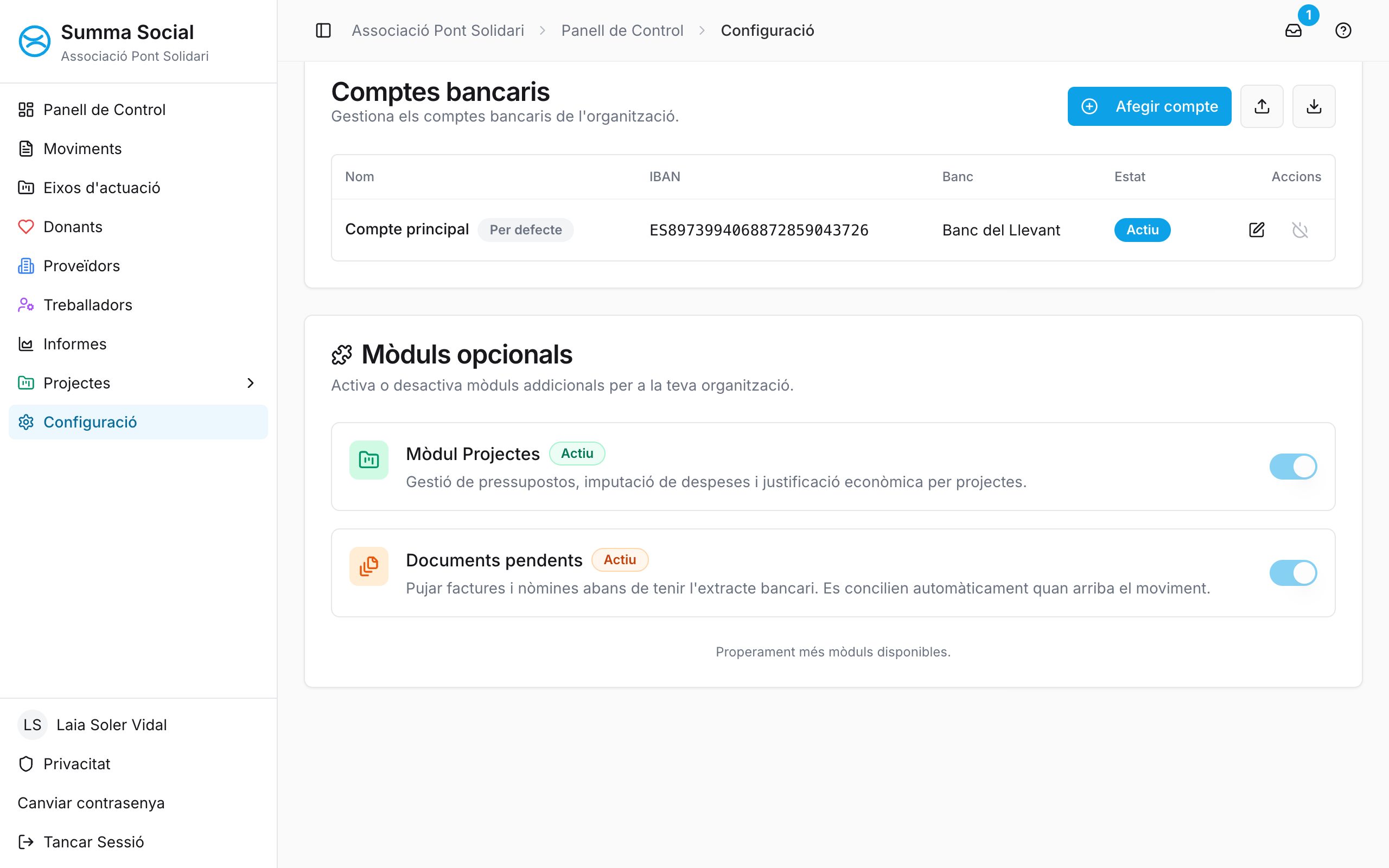Click the IBAN ES8973994068872859043726
The height and width of the screenshot is (868, 1389).
click(759, 230)
